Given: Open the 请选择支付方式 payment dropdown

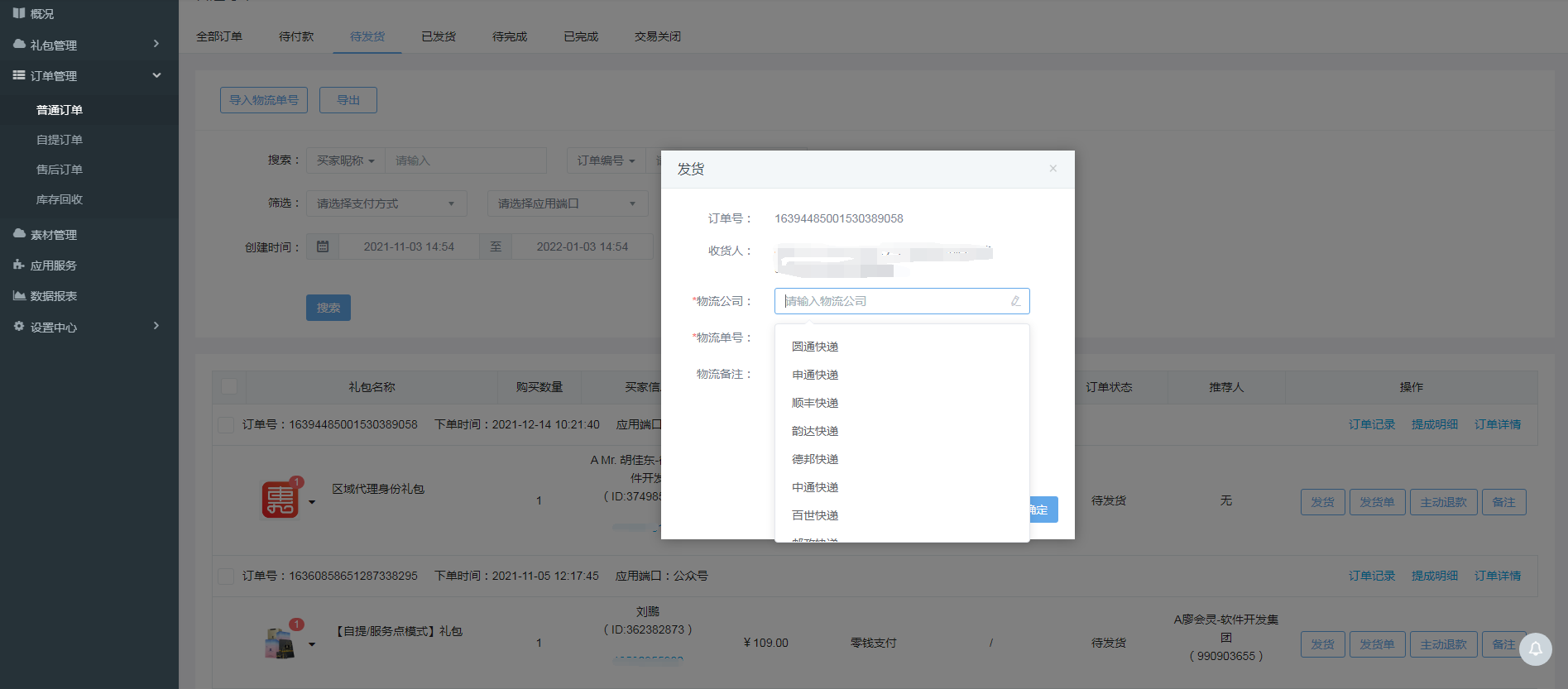Looking at the screenshot, I should tap(386, 203).
